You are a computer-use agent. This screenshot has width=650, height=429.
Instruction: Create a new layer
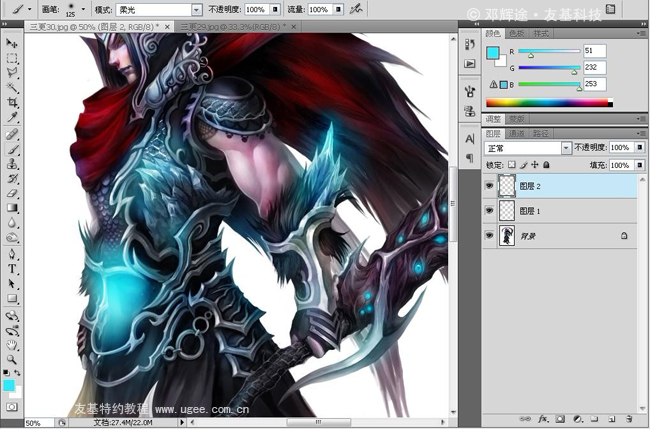click(612, 419)
